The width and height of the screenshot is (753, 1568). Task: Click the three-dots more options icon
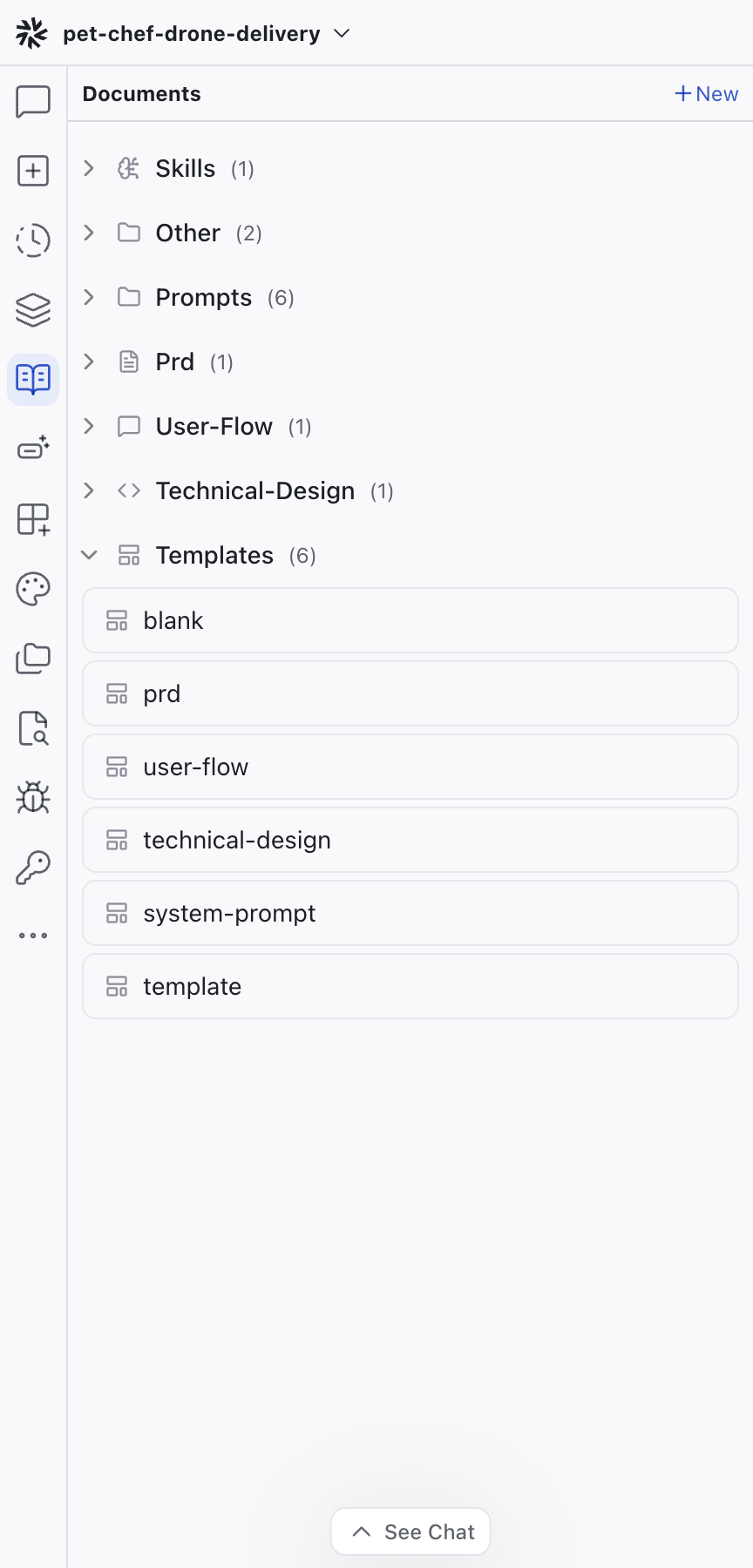click(33, 936)
